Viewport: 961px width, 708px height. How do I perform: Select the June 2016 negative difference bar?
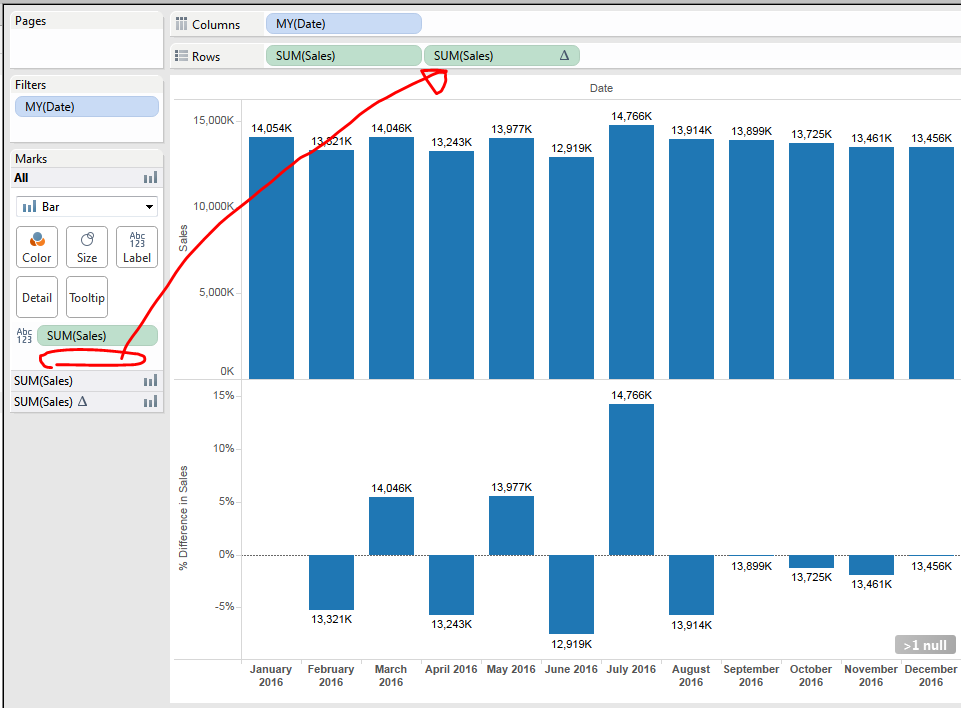click(x=571, y=595)
